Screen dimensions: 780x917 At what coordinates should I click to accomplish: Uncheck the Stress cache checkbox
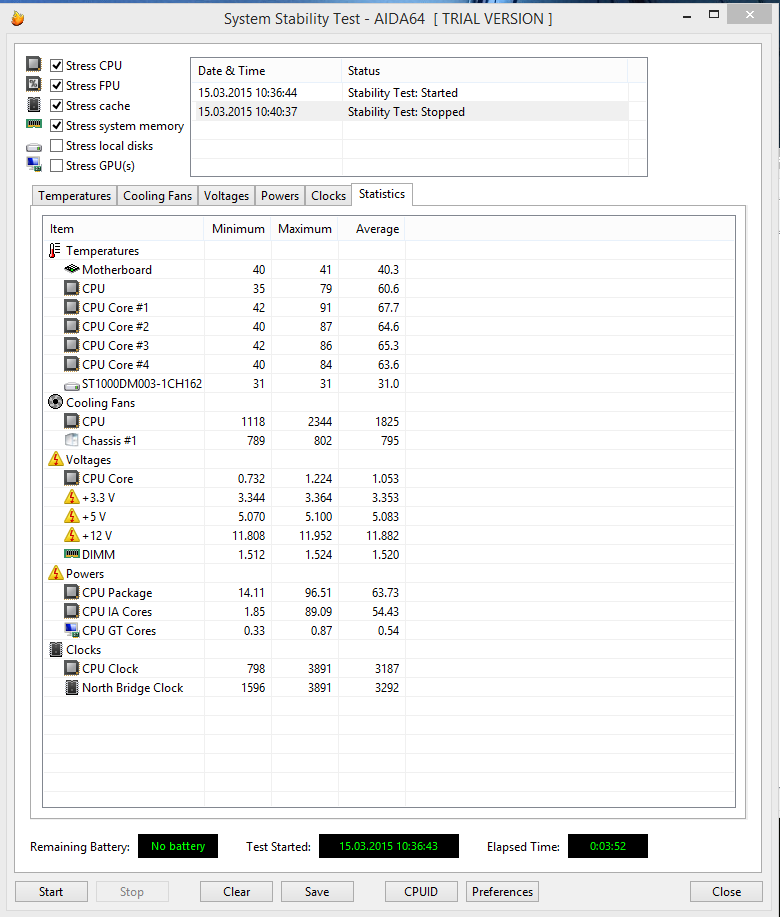pyautogui.click(x=57, y=105)
